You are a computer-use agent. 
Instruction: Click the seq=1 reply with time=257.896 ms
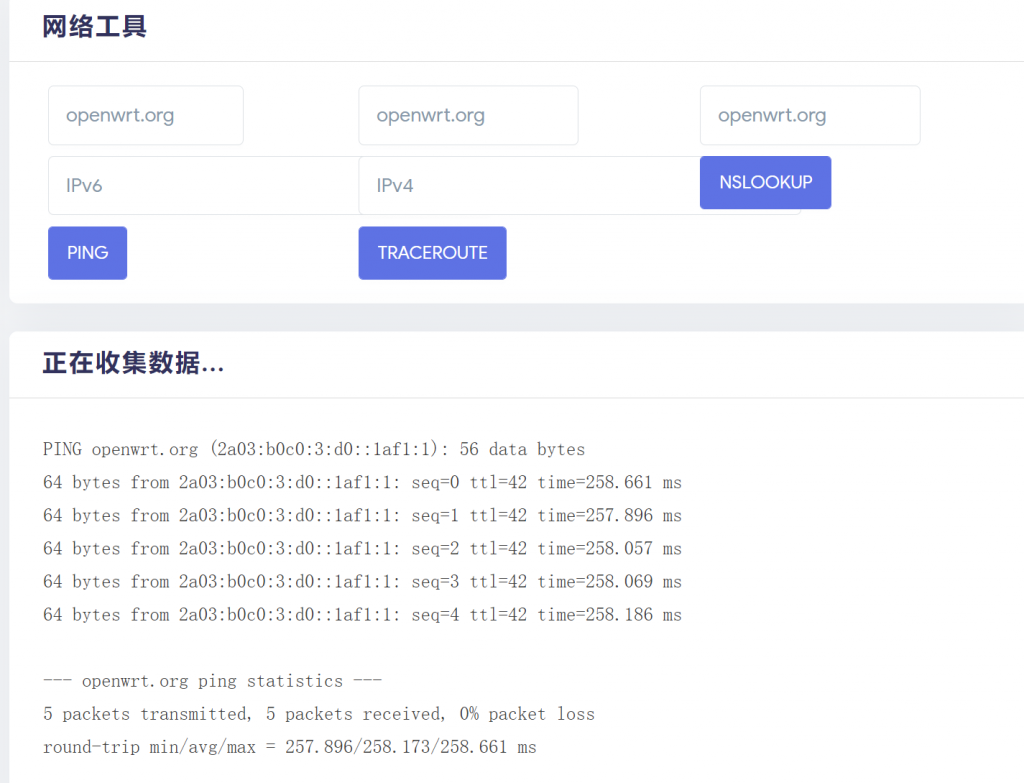[x=362, y=516]
